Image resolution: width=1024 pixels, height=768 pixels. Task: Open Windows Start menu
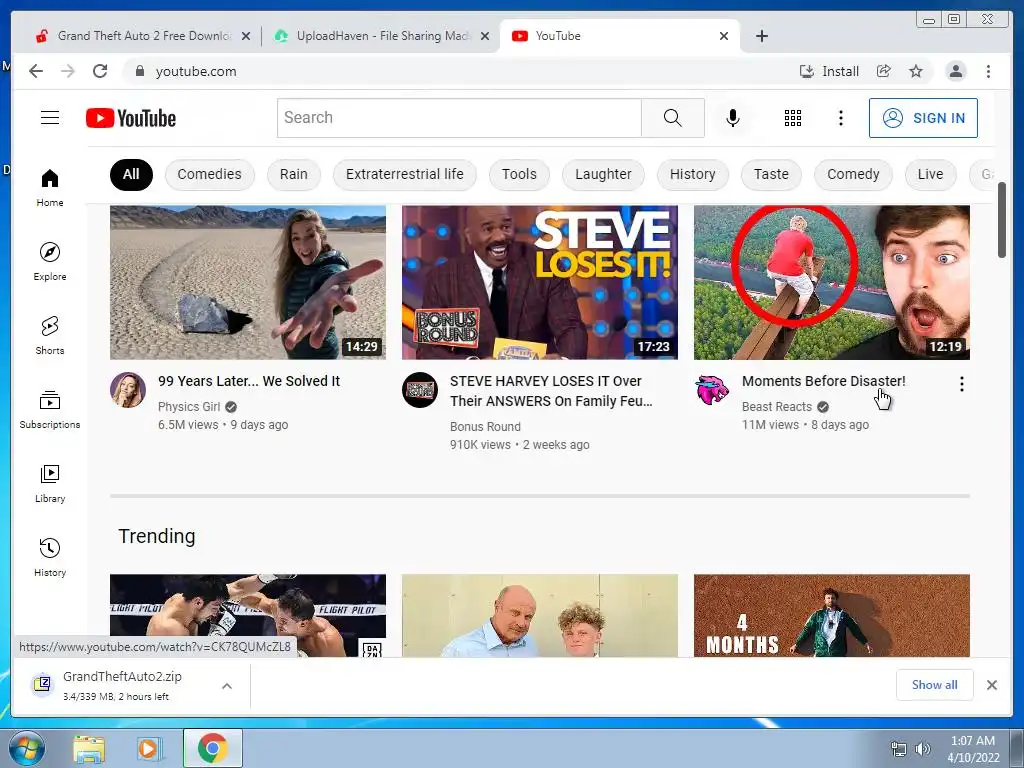click(26, 748)
